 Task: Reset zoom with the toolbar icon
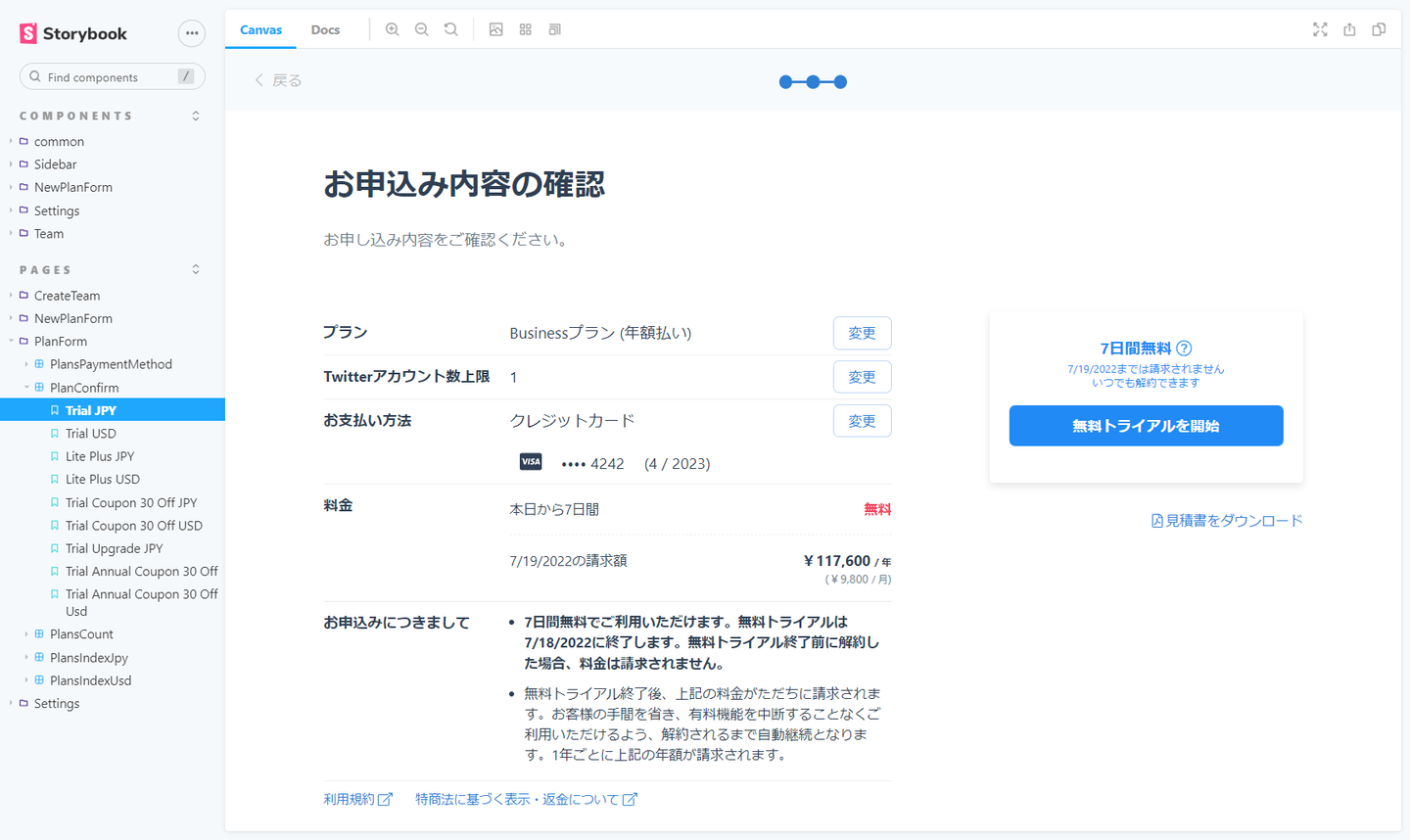450,29
